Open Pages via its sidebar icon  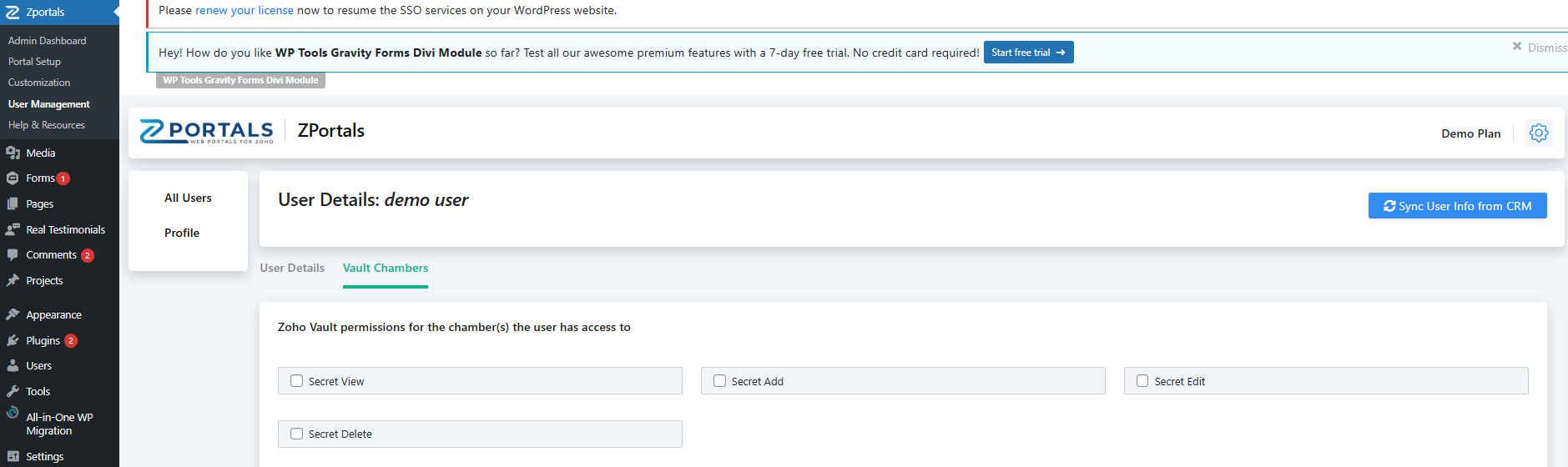point(13,203)
